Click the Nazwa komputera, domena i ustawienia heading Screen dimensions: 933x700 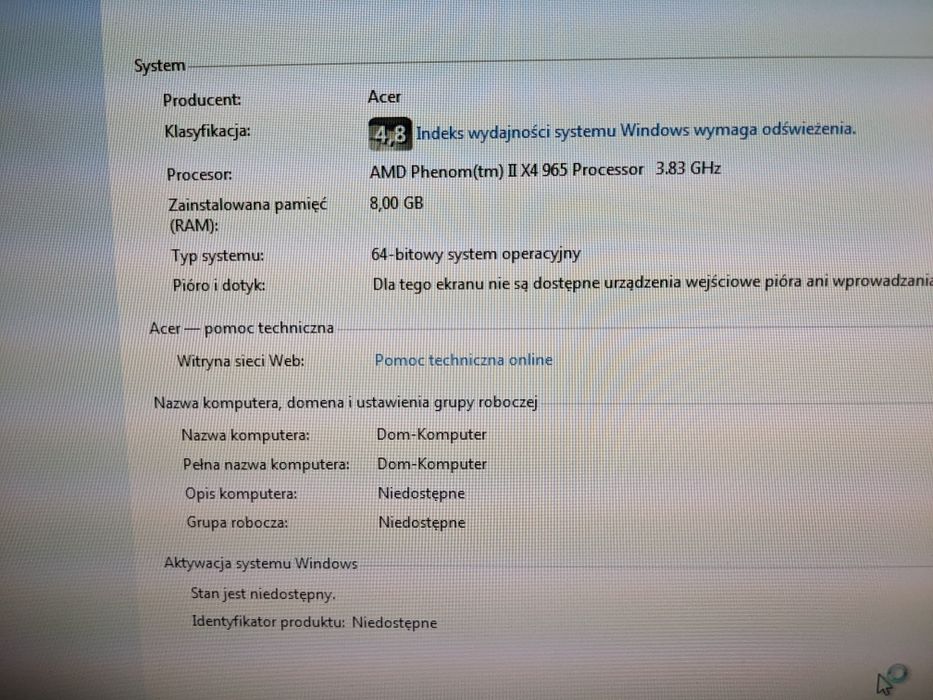point(346,403)
